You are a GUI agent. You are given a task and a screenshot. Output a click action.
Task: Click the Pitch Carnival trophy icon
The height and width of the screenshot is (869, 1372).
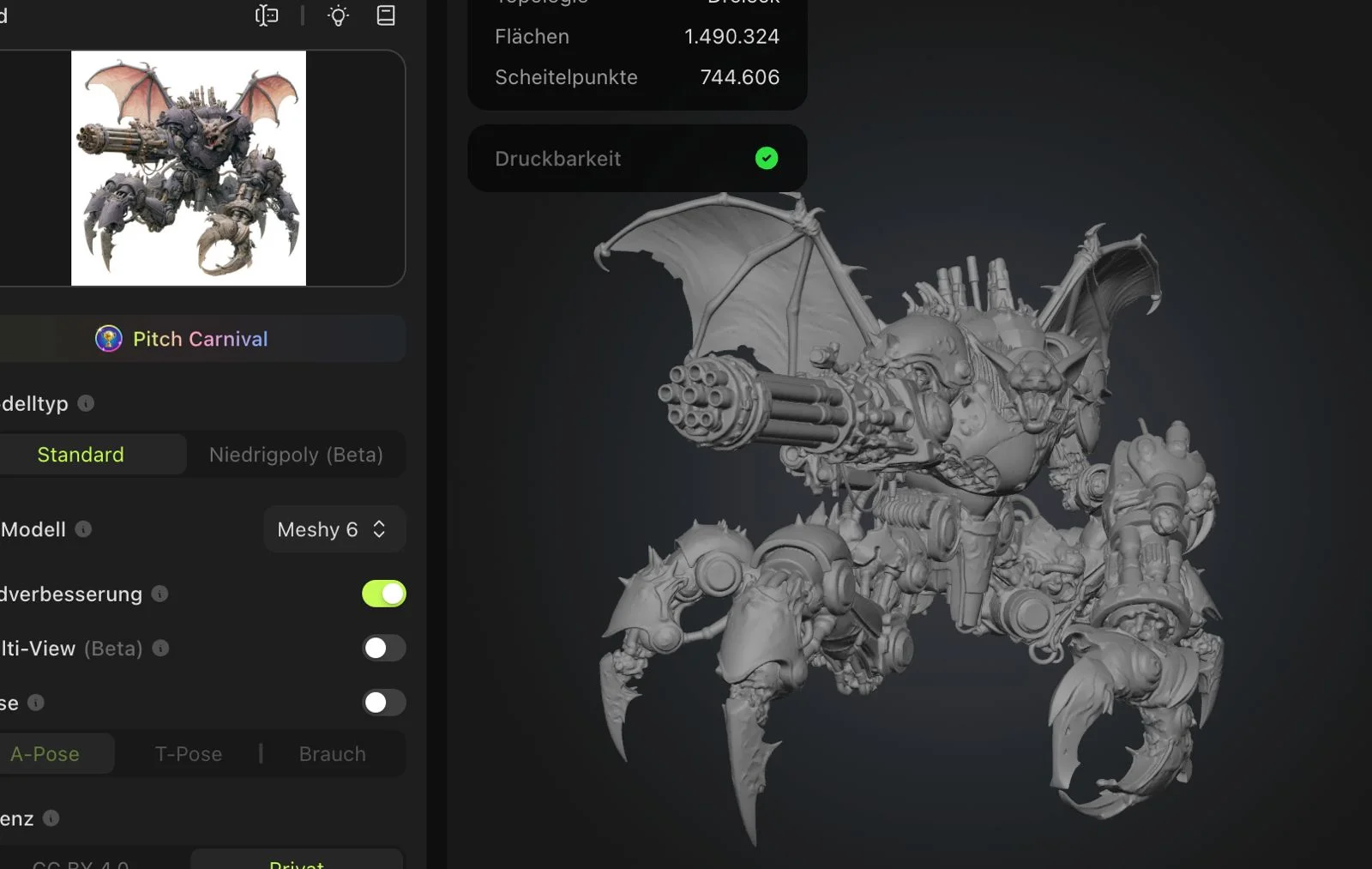[x=108, y=339]
